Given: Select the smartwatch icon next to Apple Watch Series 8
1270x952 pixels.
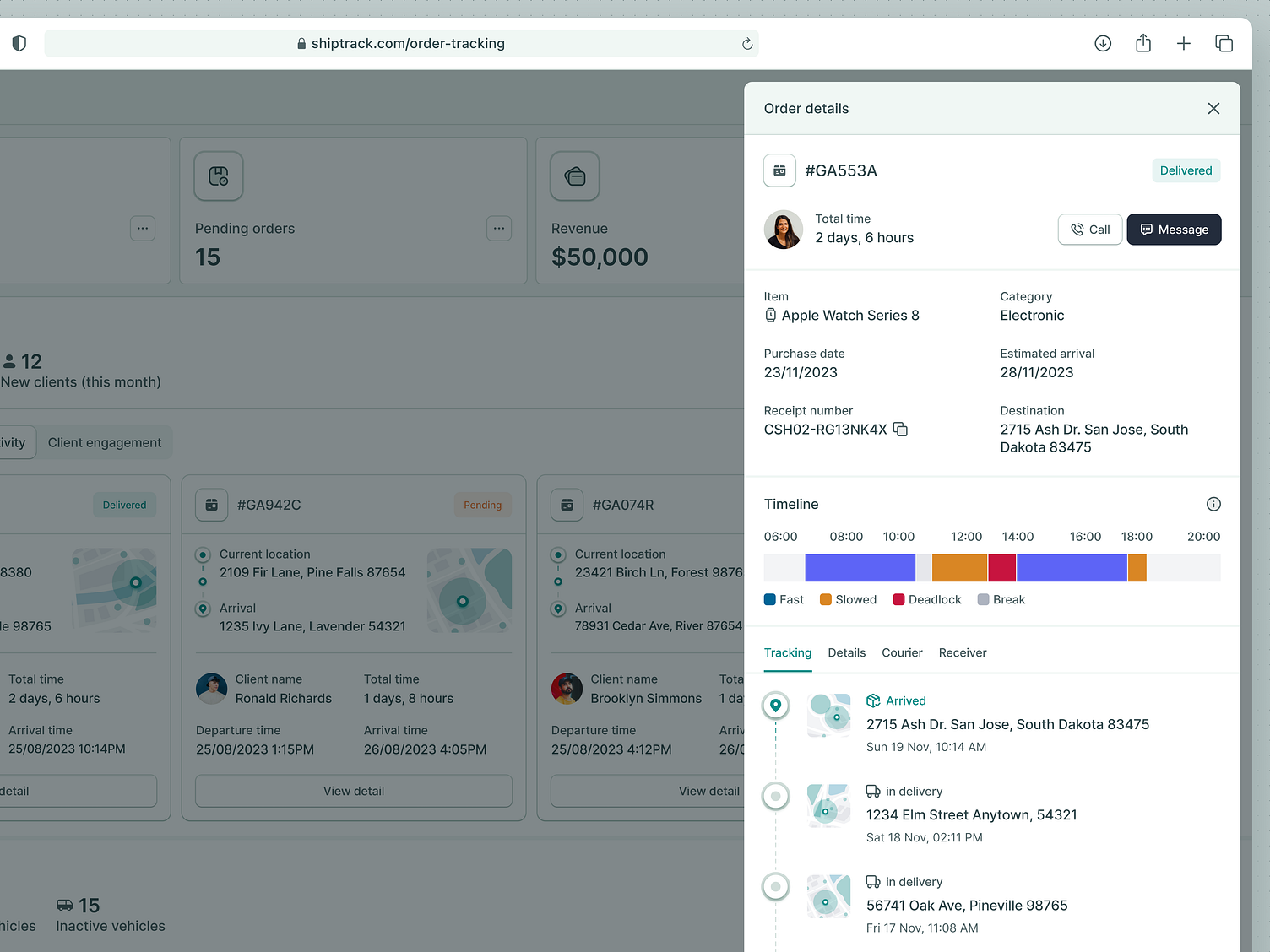Looking at the screenshot, I should pos(770,315).
